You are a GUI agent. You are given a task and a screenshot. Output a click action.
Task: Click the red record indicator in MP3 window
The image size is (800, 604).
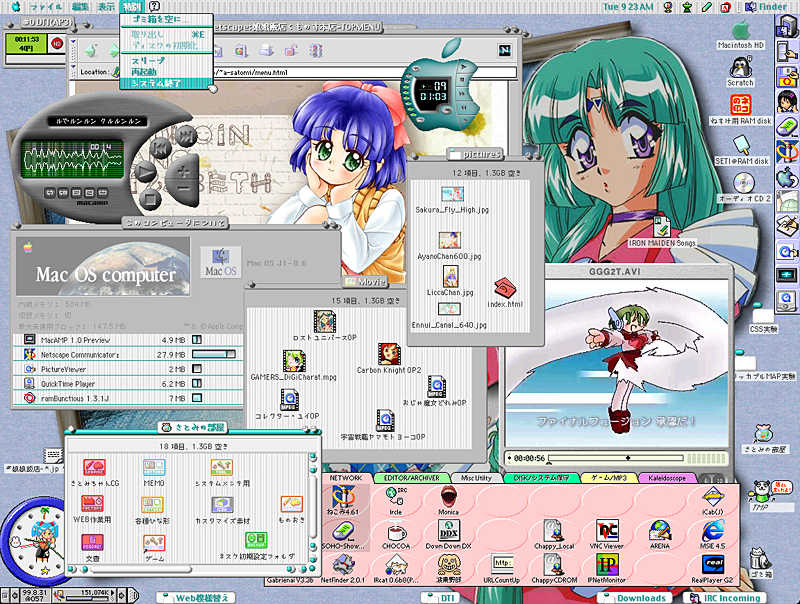pos(57,43)
